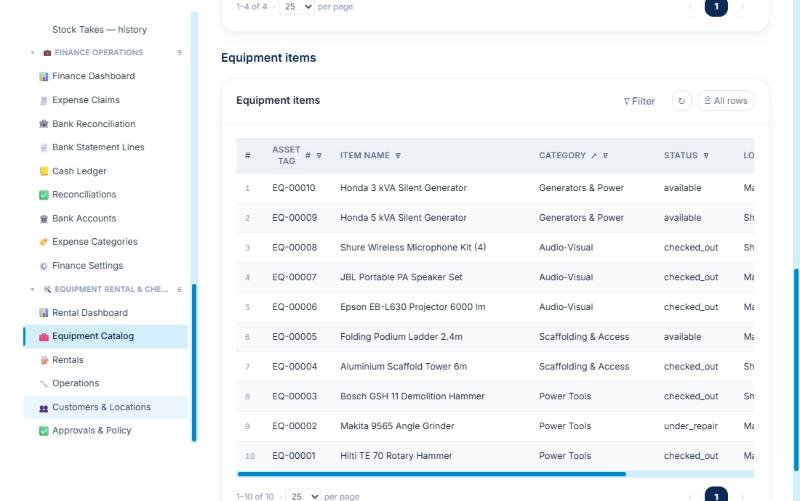This screenshot has height=501, width=800.
Task: Navigate to Cash Ledger
Action: (79, 171)
